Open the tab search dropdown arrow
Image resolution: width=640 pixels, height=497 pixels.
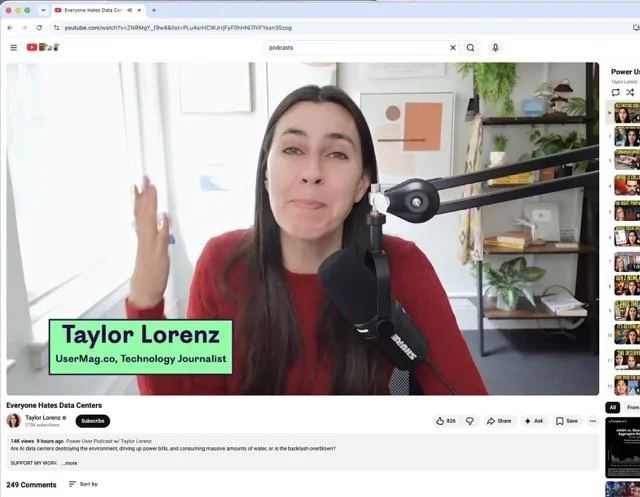click(43, 10)
